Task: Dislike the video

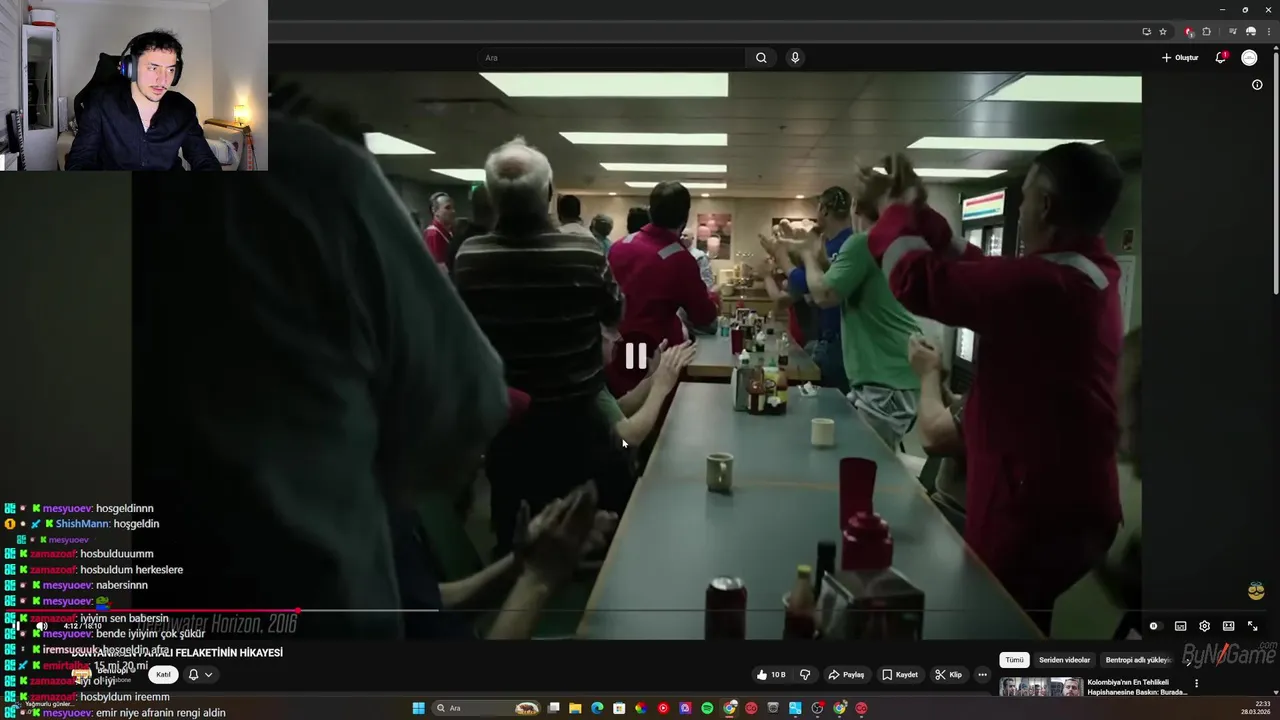Action: pos(805,675)
